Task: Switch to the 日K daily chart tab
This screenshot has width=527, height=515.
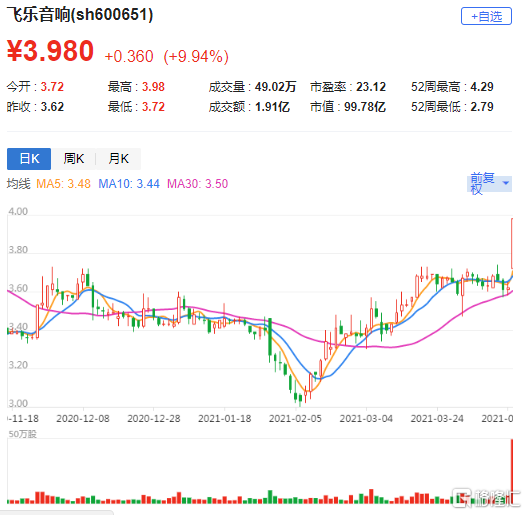Action: (x=29, y=159)
